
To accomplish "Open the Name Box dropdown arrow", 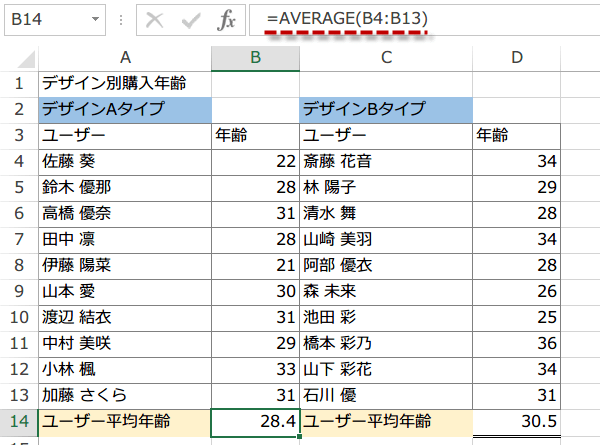I will click(x=95, y=19).
